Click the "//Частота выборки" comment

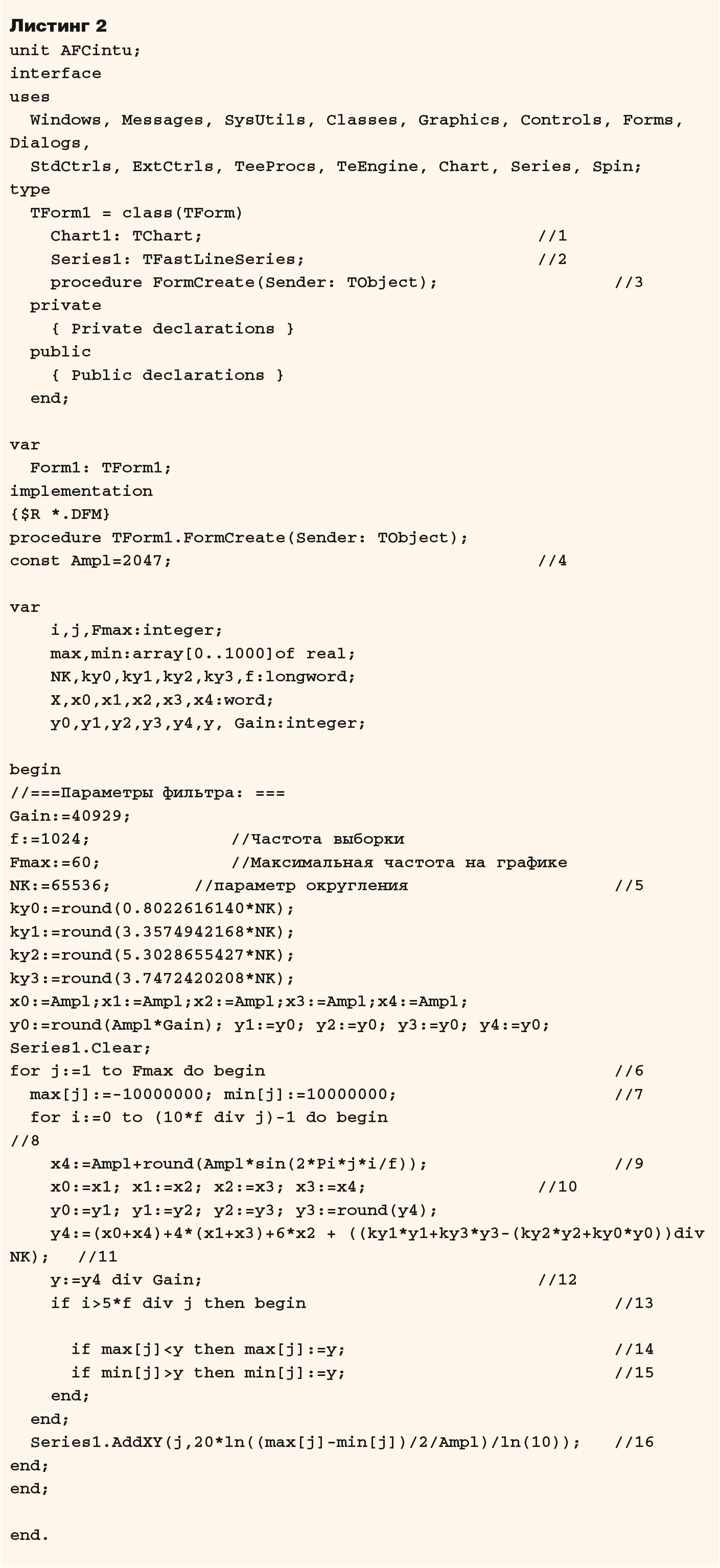(317, 839)
